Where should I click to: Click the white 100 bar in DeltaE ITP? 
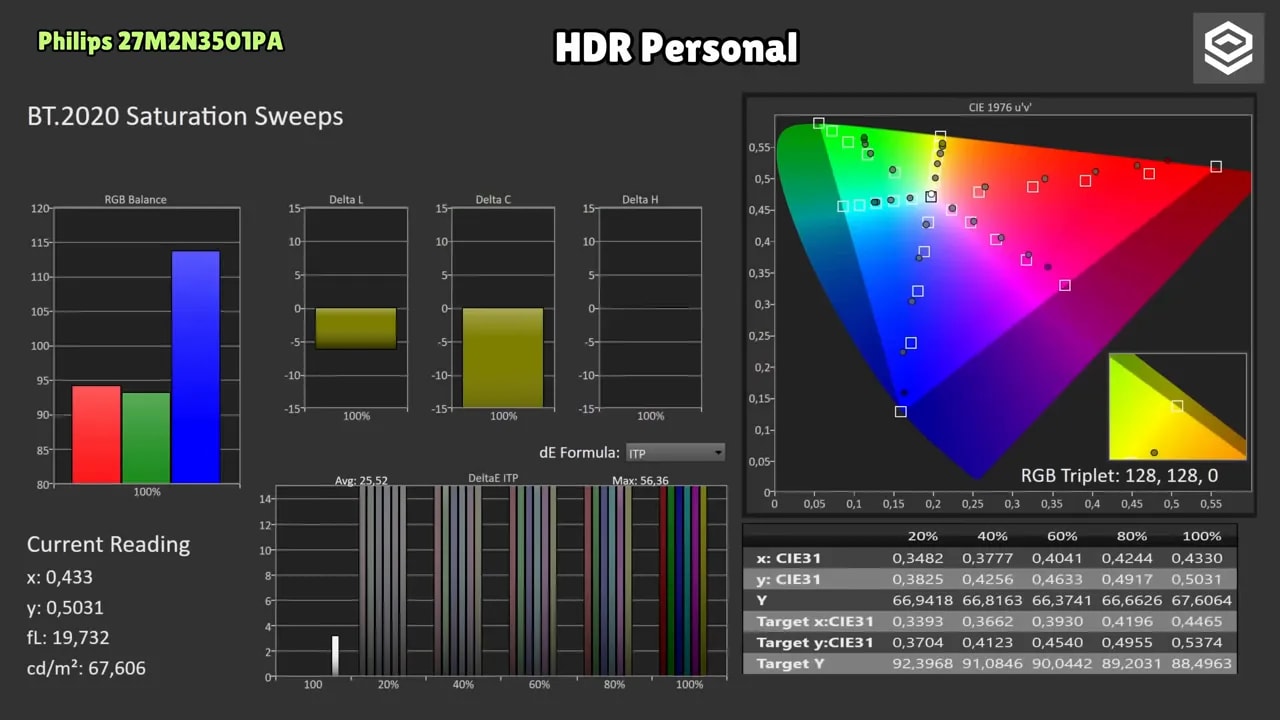(336, 656)
